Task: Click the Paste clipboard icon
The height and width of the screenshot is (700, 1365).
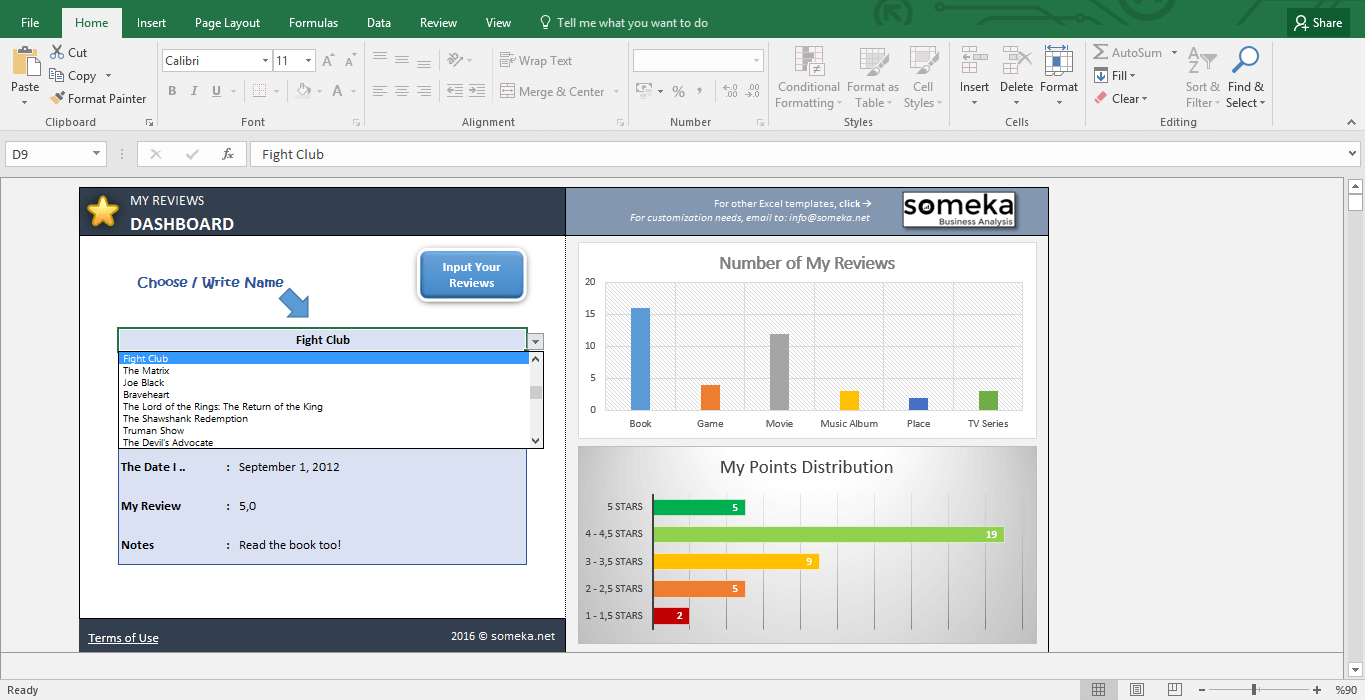Action: point(25,62)
